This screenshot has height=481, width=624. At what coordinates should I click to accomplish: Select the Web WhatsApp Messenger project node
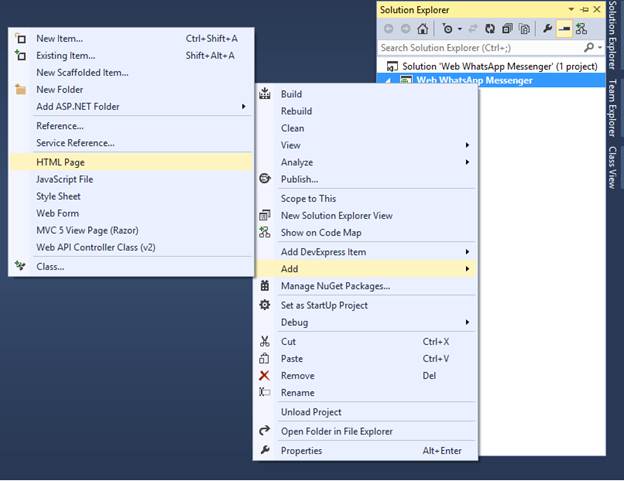[491, 80]
